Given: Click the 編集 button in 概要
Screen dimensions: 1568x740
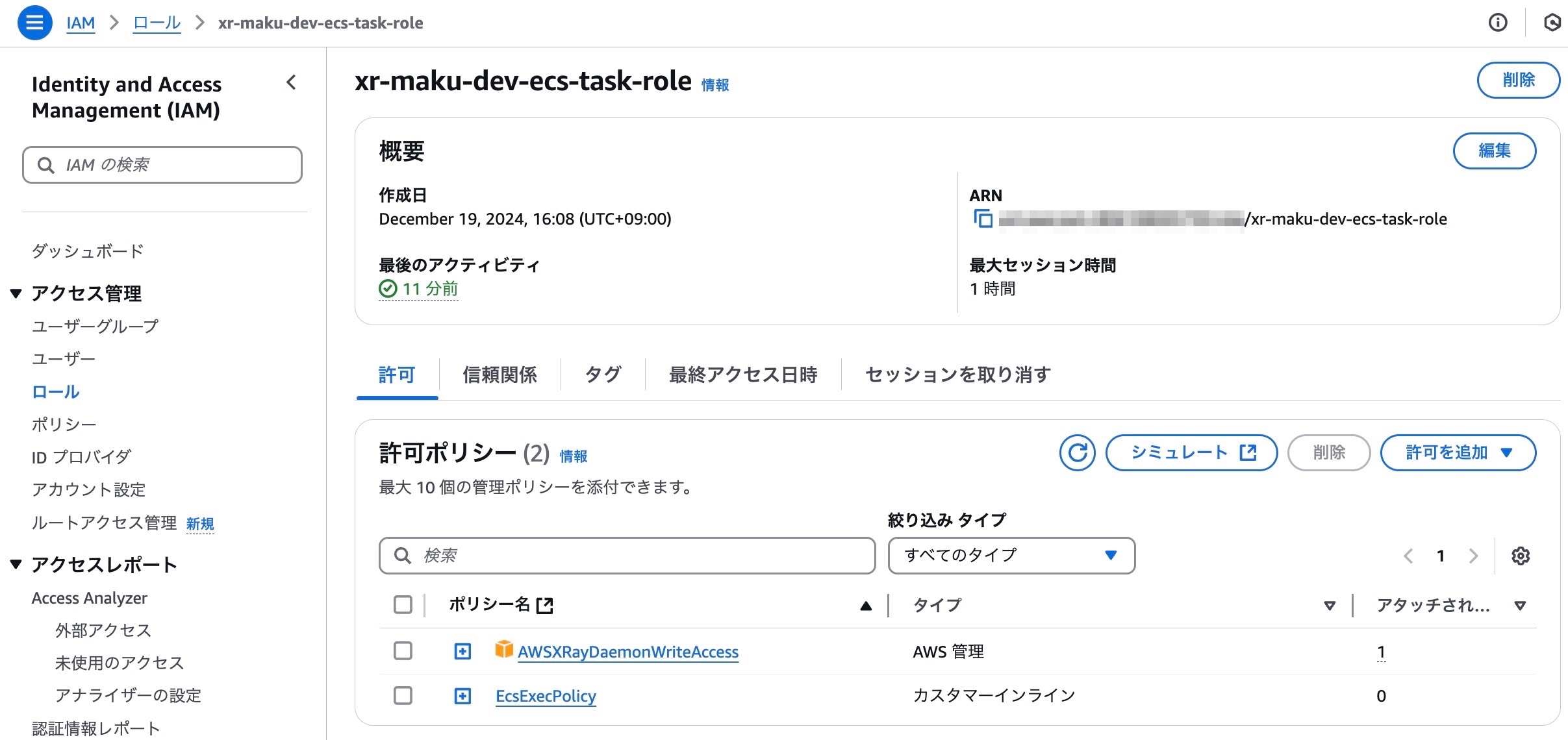Looking at the screenshot, I should click(1494, 151).
